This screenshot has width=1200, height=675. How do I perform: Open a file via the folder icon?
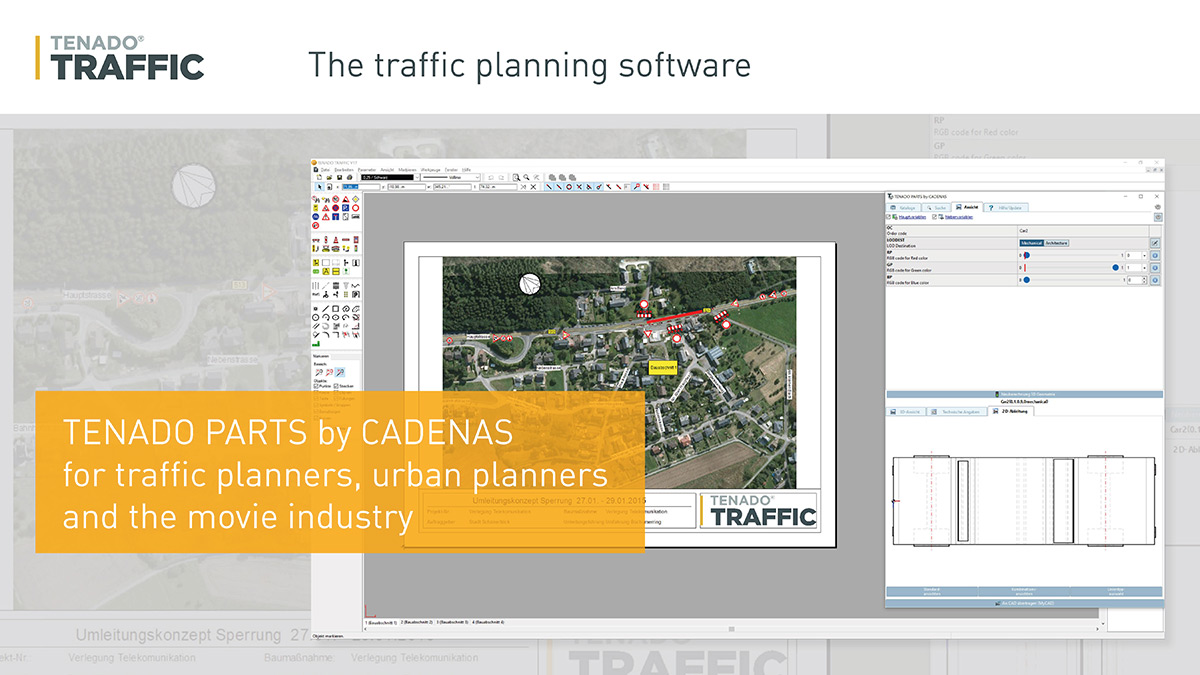point(329,177)
